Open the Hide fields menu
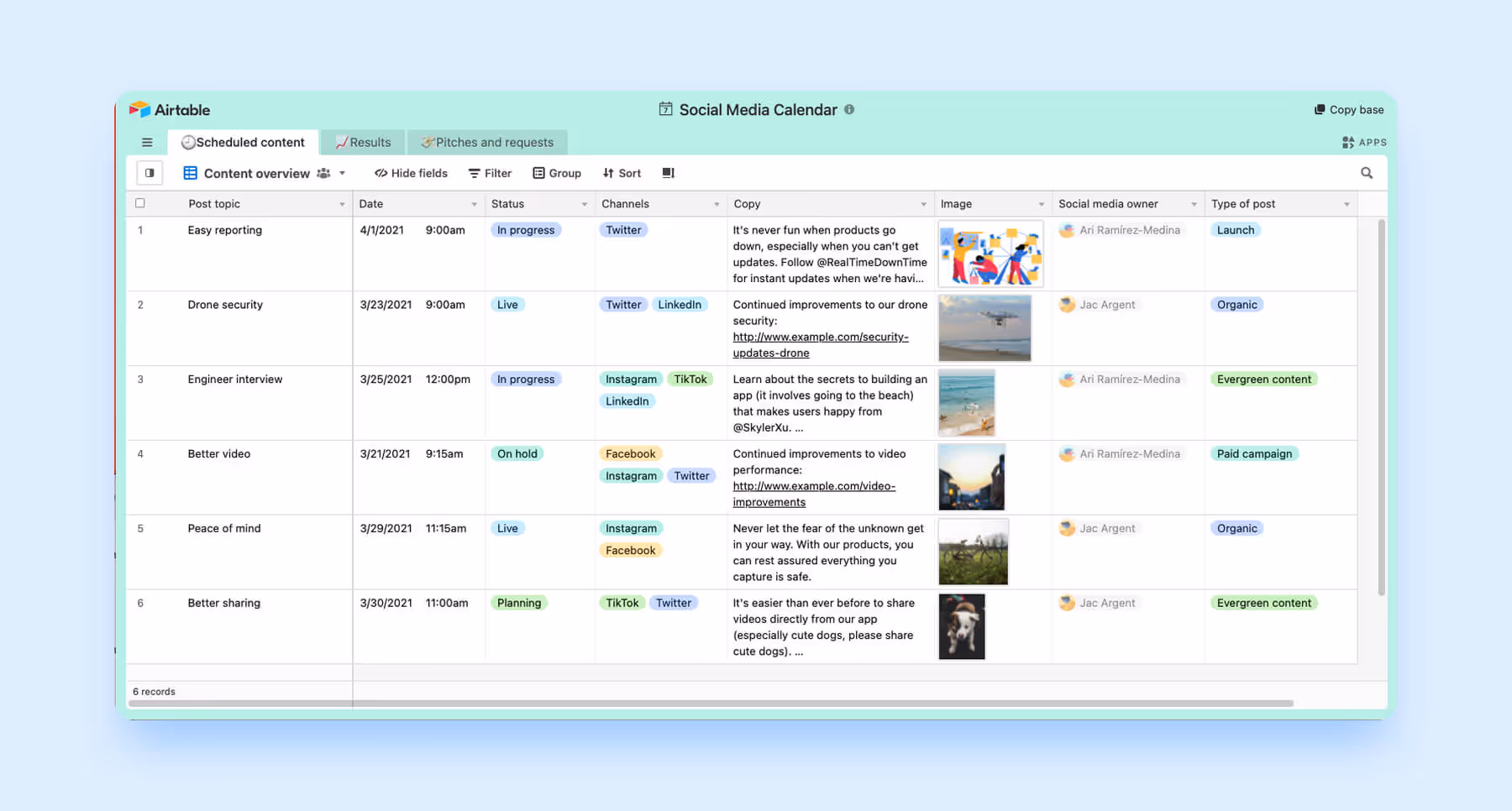 click(410, 173)
